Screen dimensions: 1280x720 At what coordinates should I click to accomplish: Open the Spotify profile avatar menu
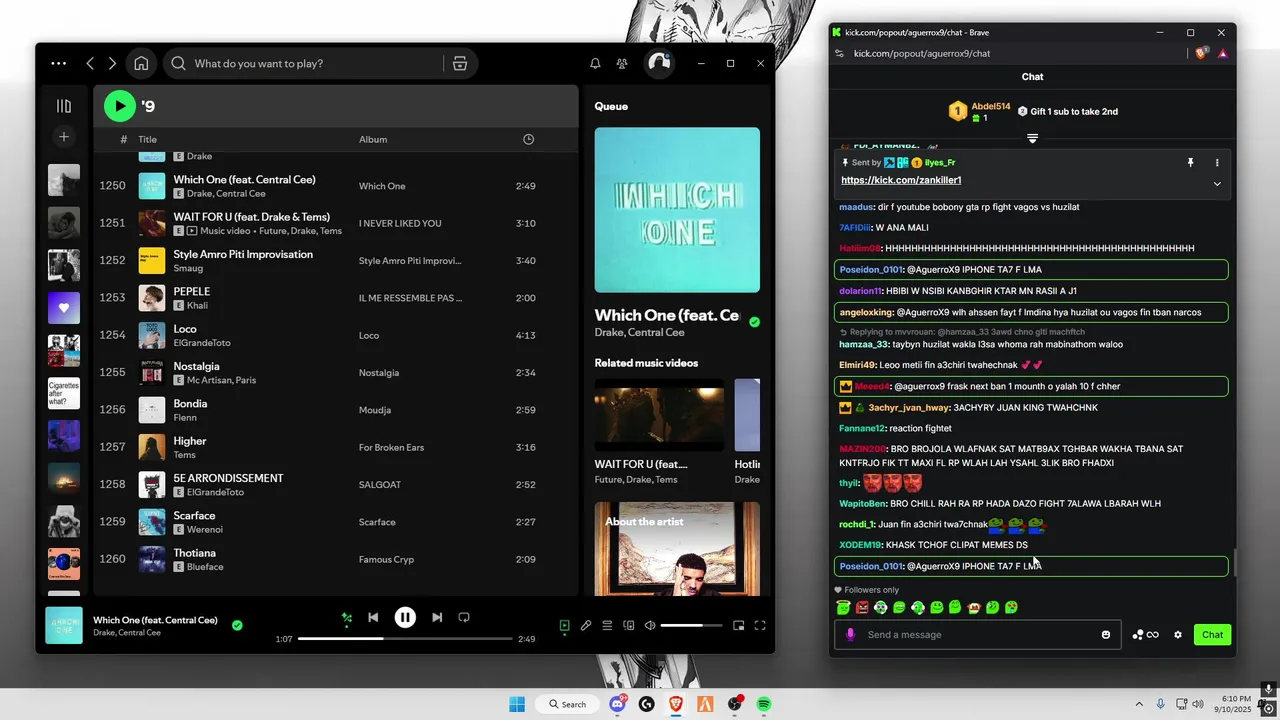pos(659,63)
